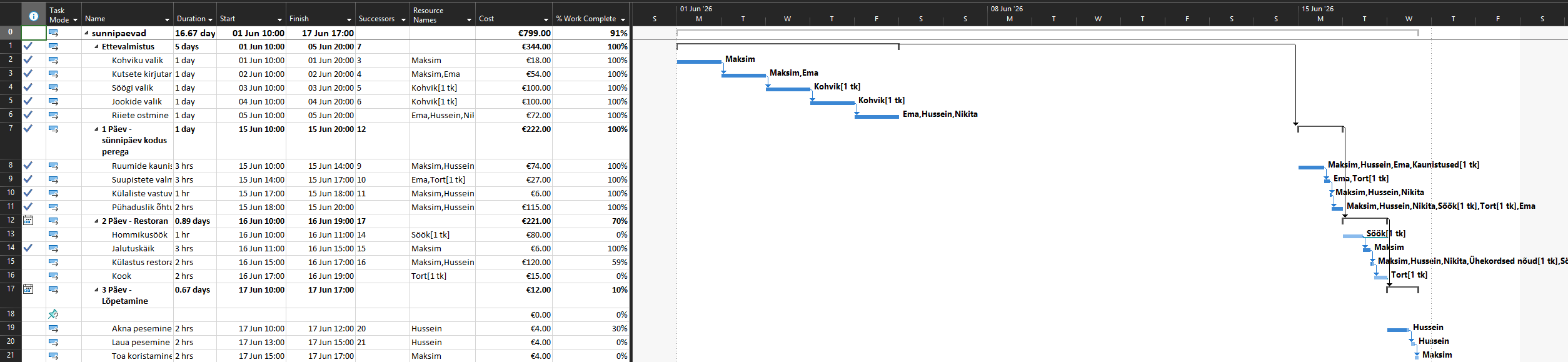Click the task mode icon for Akna pesemine
Viewport: 1568px width, 362px height.
coord(53,328)
